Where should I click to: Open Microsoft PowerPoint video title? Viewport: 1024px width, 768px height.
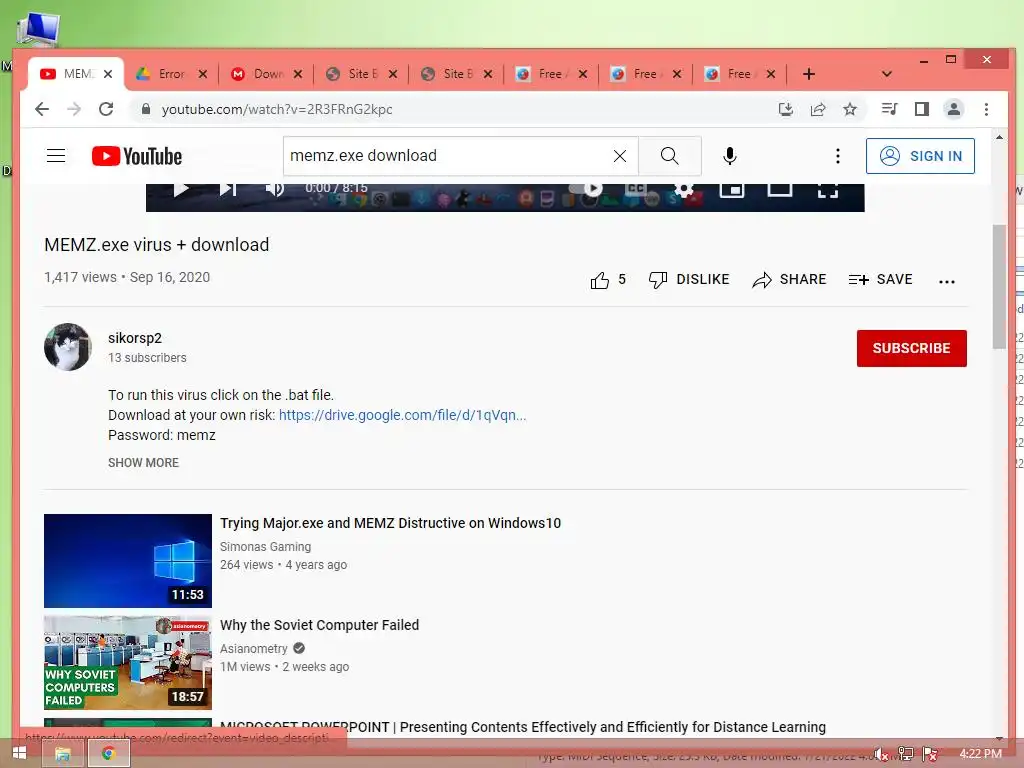pos(523,727)
